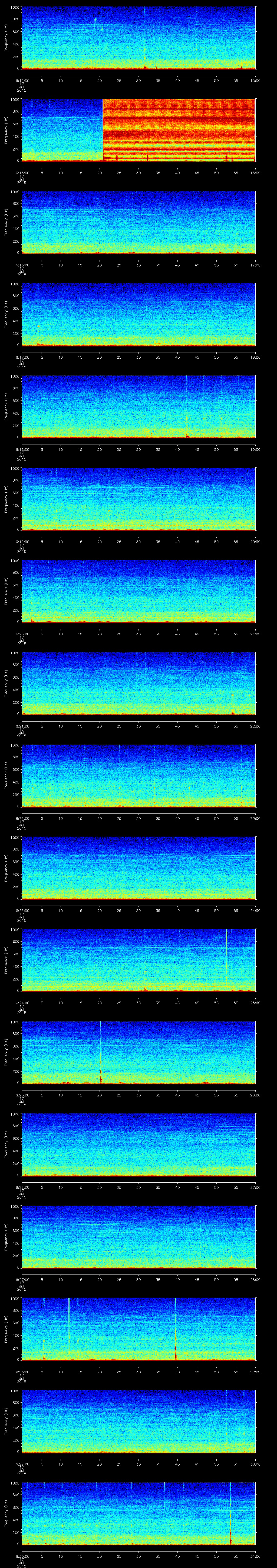Click the 6:15:00 start time label
277x1568 pixels.
[x=22, y=173]
